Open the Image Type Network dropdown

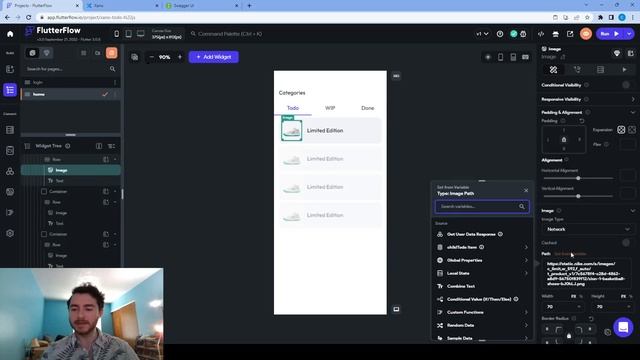(587, 229)
